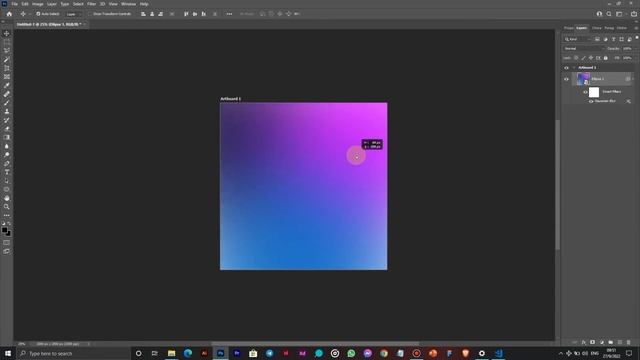The width and height of the screenshot is (640, 360).
Task: Edit Gaussian Blur blending options icon
Action: click(x=629, y=101)
